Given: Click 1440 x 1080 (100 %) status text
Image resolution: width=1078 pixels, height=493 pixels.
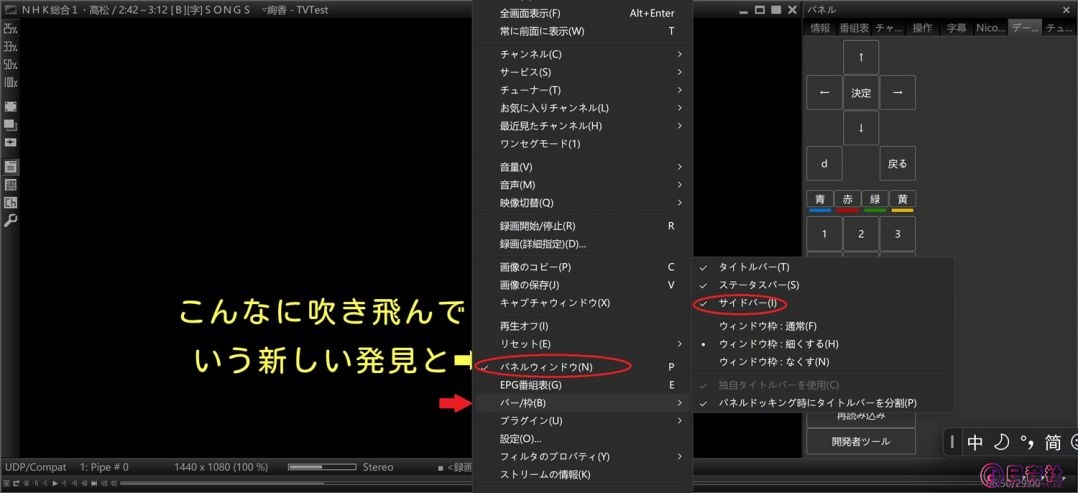Looking at the screenshot, I should (x=221, y=467).
